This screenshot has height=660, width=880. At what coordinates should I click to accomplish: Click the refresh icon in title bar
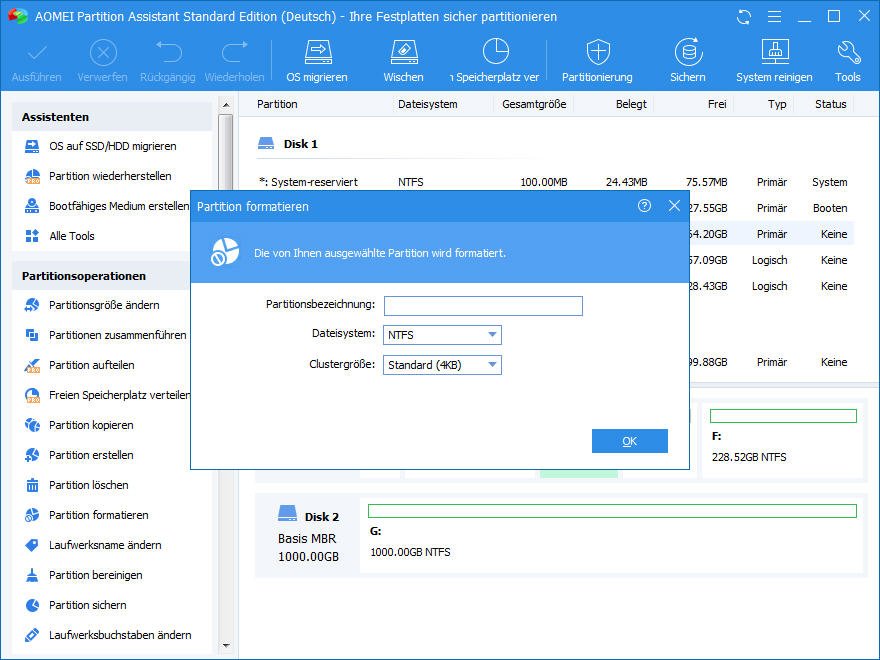point(743,17)
